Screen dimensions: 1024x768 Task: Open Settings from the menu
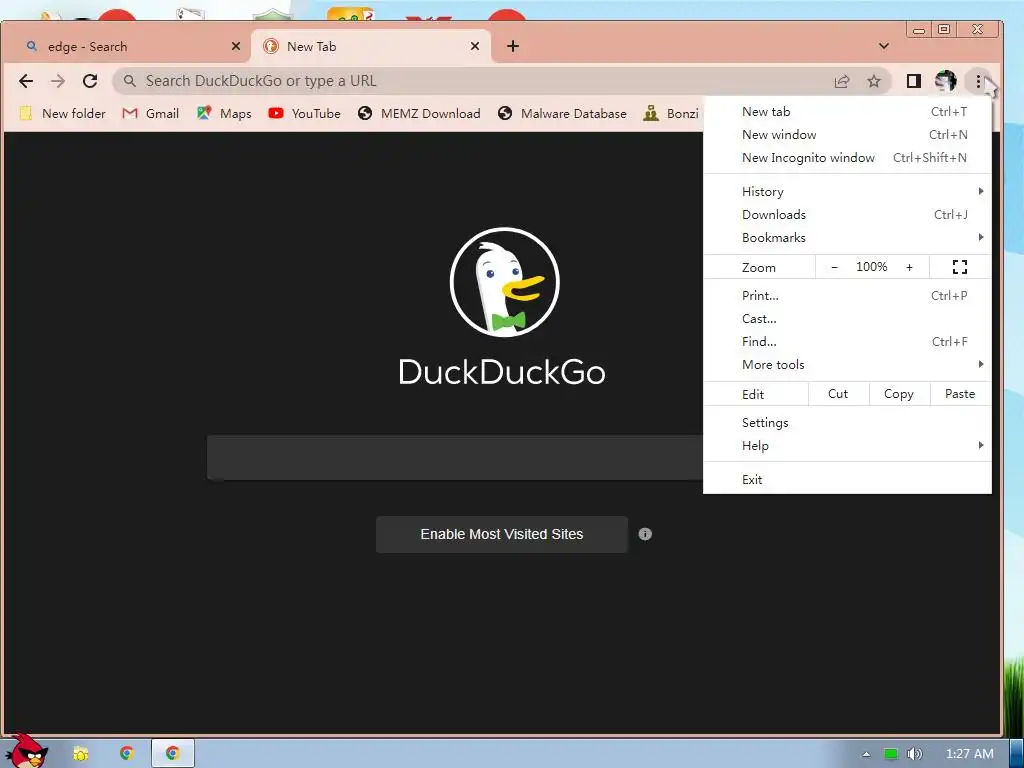[x=847, y=423]
